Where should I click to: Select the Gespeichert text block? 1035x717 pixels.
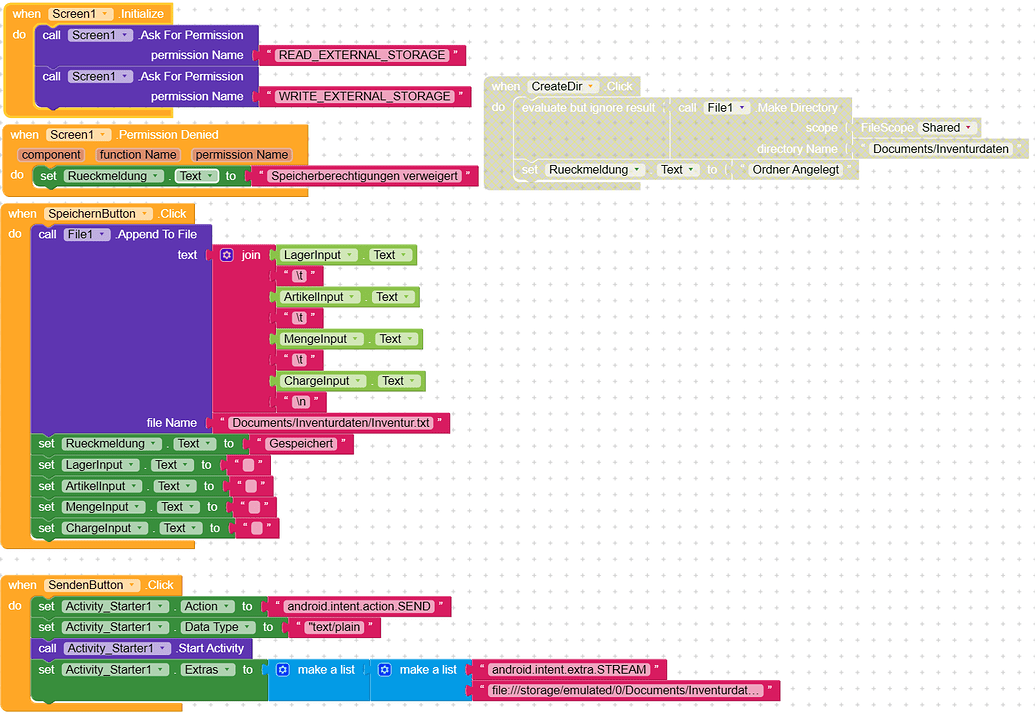pos(301,444)
